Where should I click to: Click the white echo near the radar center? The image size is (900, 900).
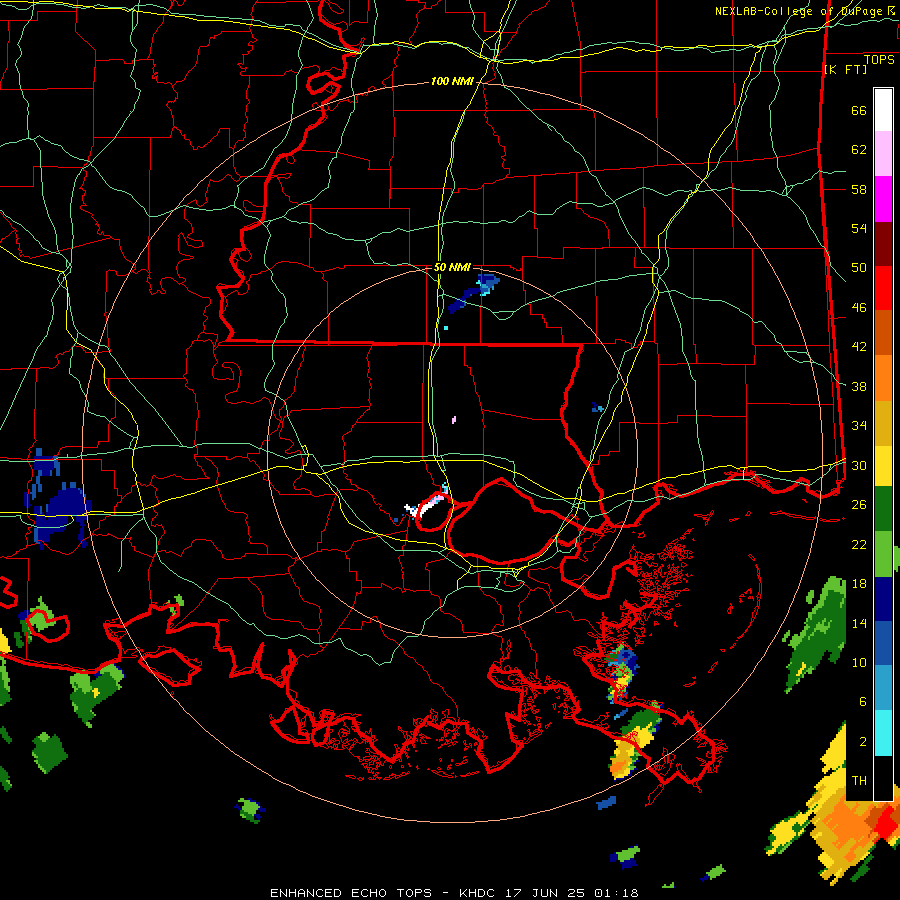tap(424, 507)
